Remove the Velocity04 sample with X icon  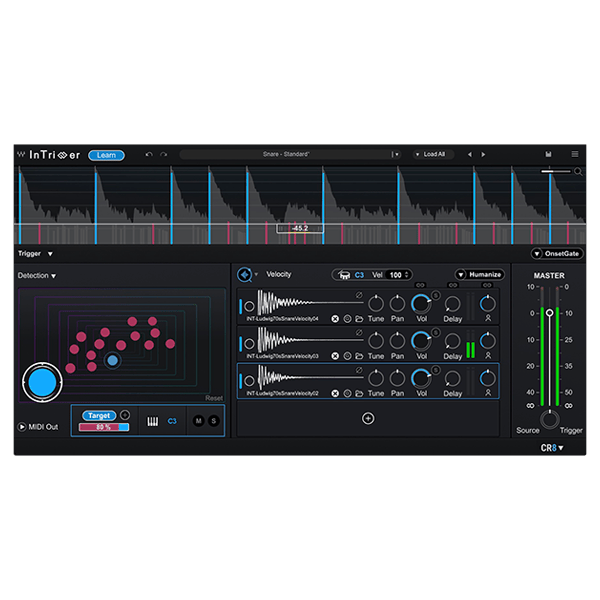tap(335, 319)
